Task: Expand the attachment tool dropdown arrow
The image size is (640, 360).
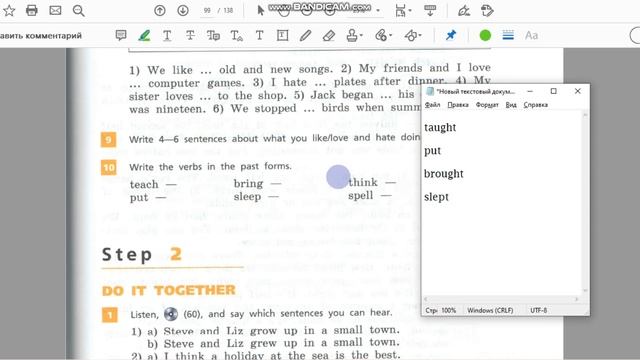Action: (391, 36)
